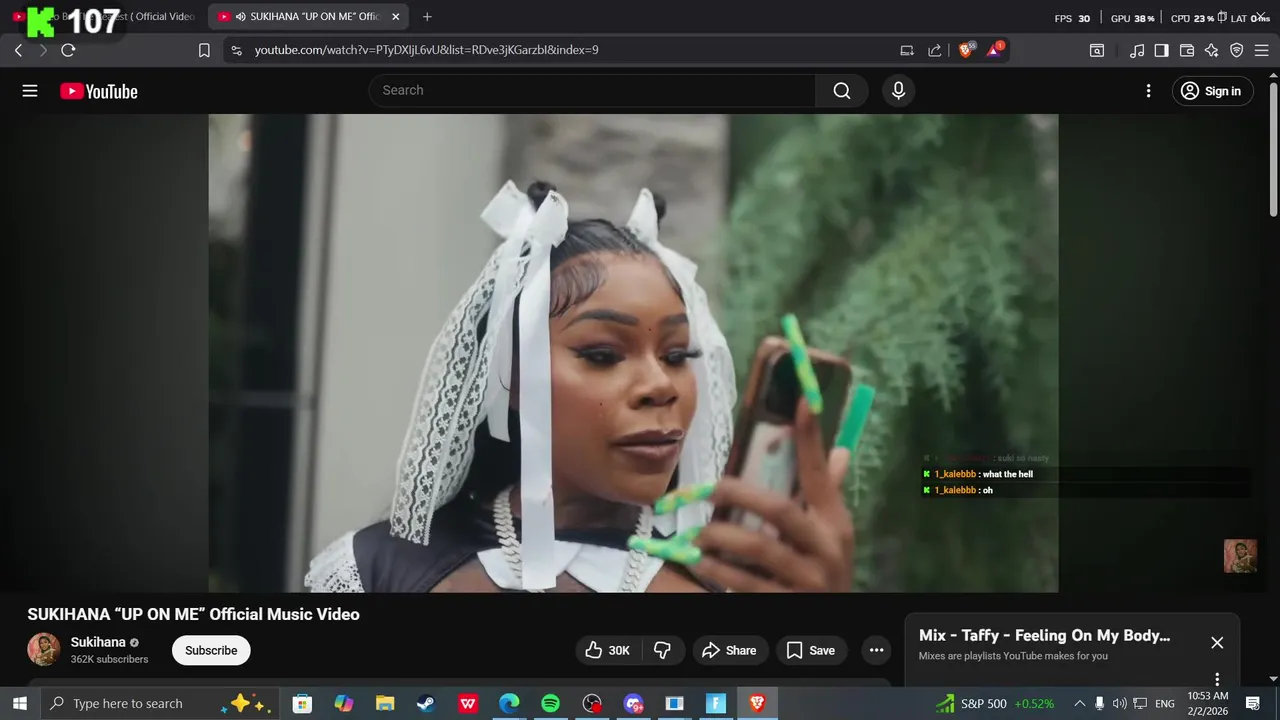The image size is (1280, 720).
Task: Toggle the browser sidebar panel
Action: 1161,50
